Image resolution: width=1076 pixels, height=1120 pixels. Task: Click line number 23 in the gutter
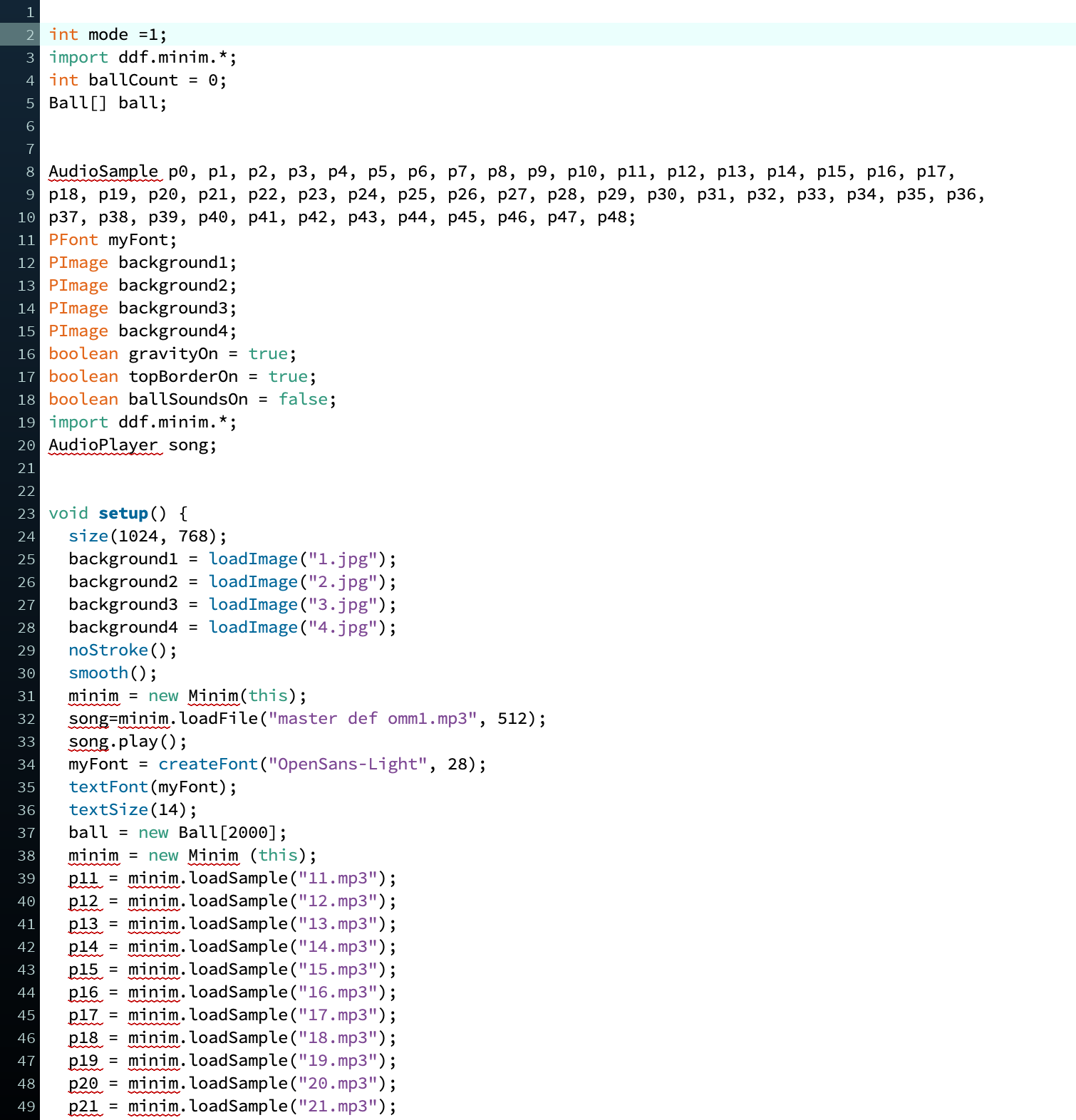pyautogui.click(x=26, y=514)
